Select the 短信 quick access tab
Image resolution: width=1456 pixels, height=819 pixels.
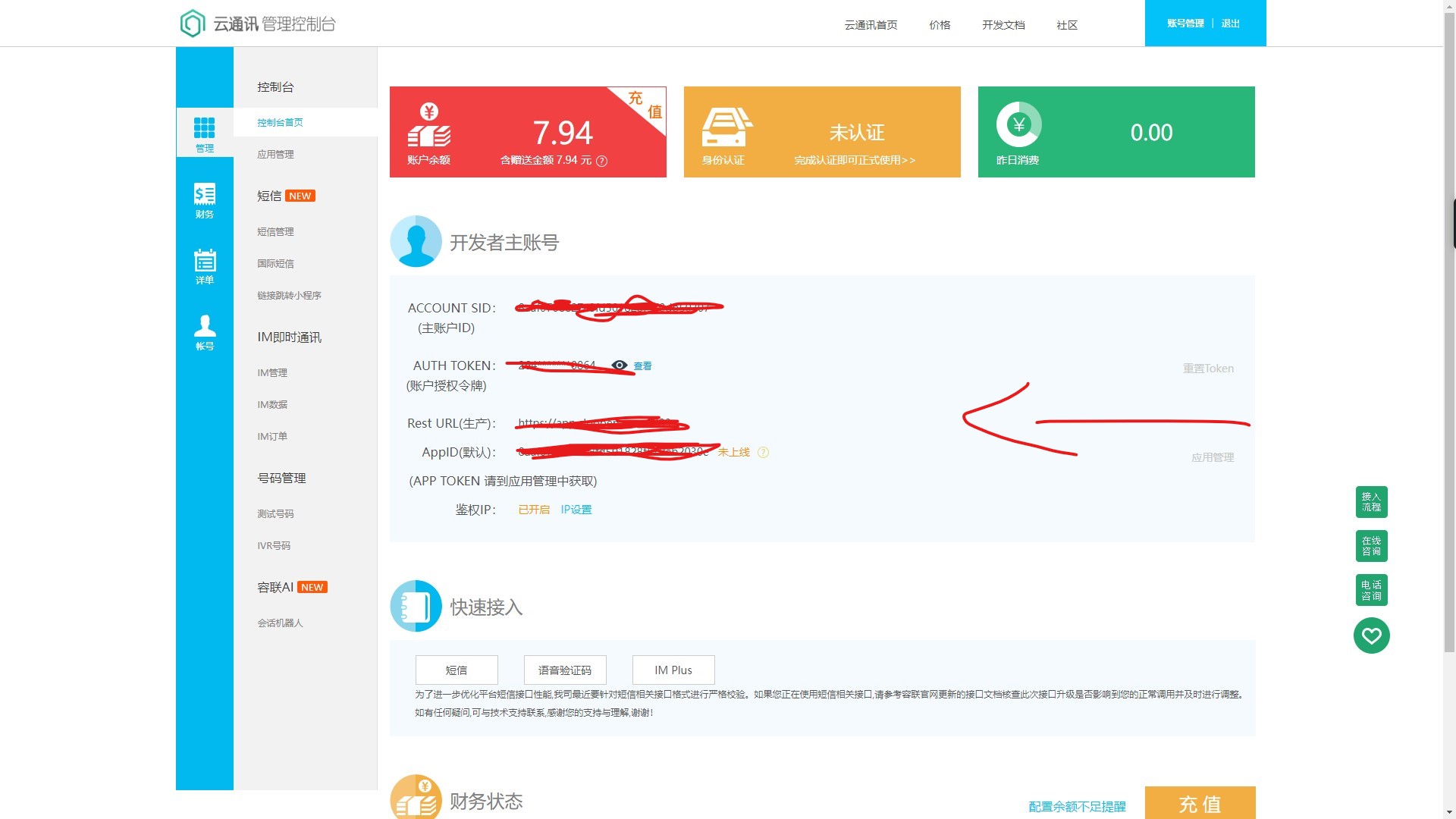(x=457, y=670)
